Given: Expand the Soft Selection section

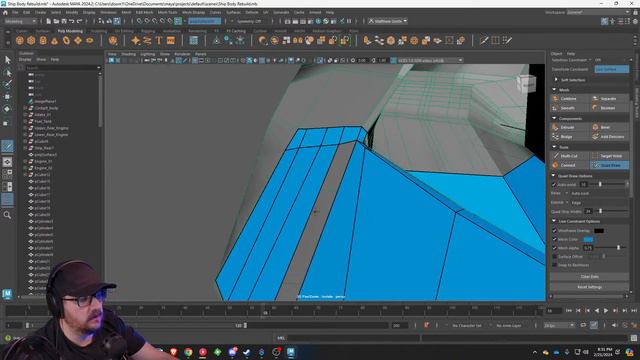Looking at the screenshot, I should click(556, 80).
